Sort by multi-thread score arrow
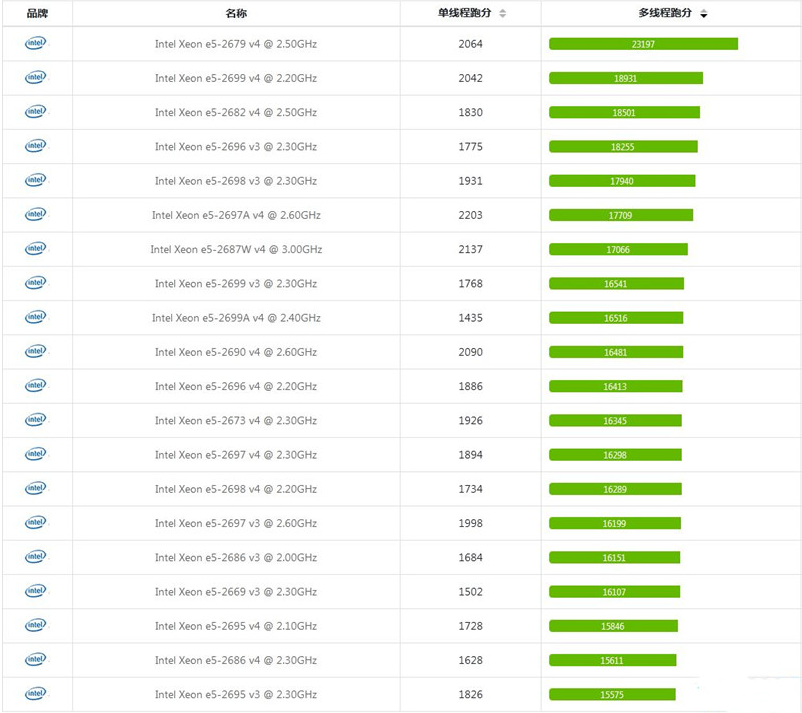The height and width of the screenshot is (713, 802). pos(704,14)
